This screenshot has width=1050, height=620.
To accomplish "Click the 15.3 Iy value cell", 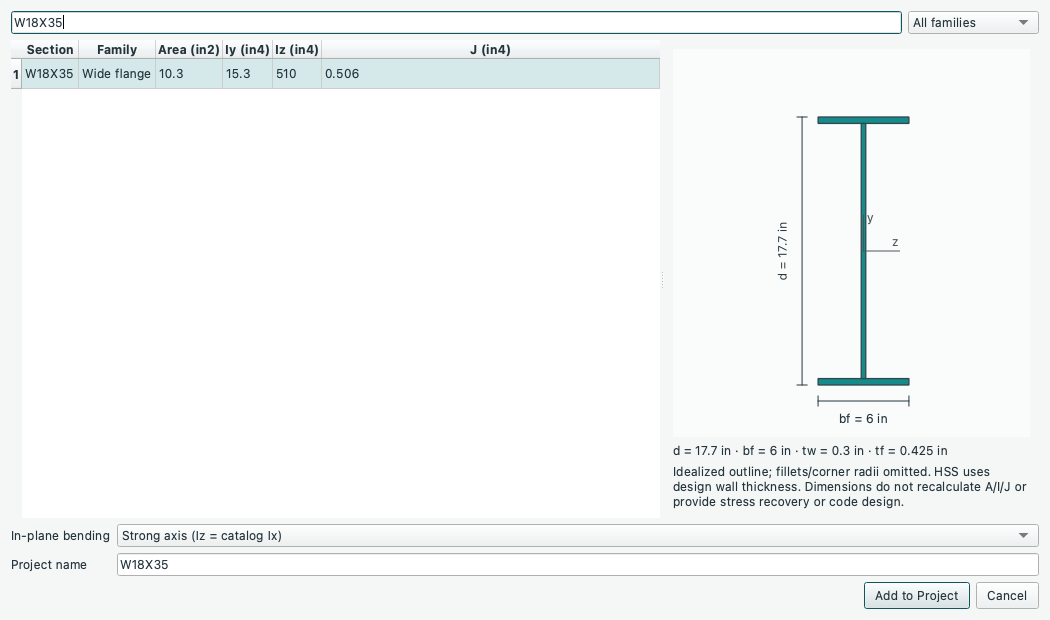I will click(247, 74).
